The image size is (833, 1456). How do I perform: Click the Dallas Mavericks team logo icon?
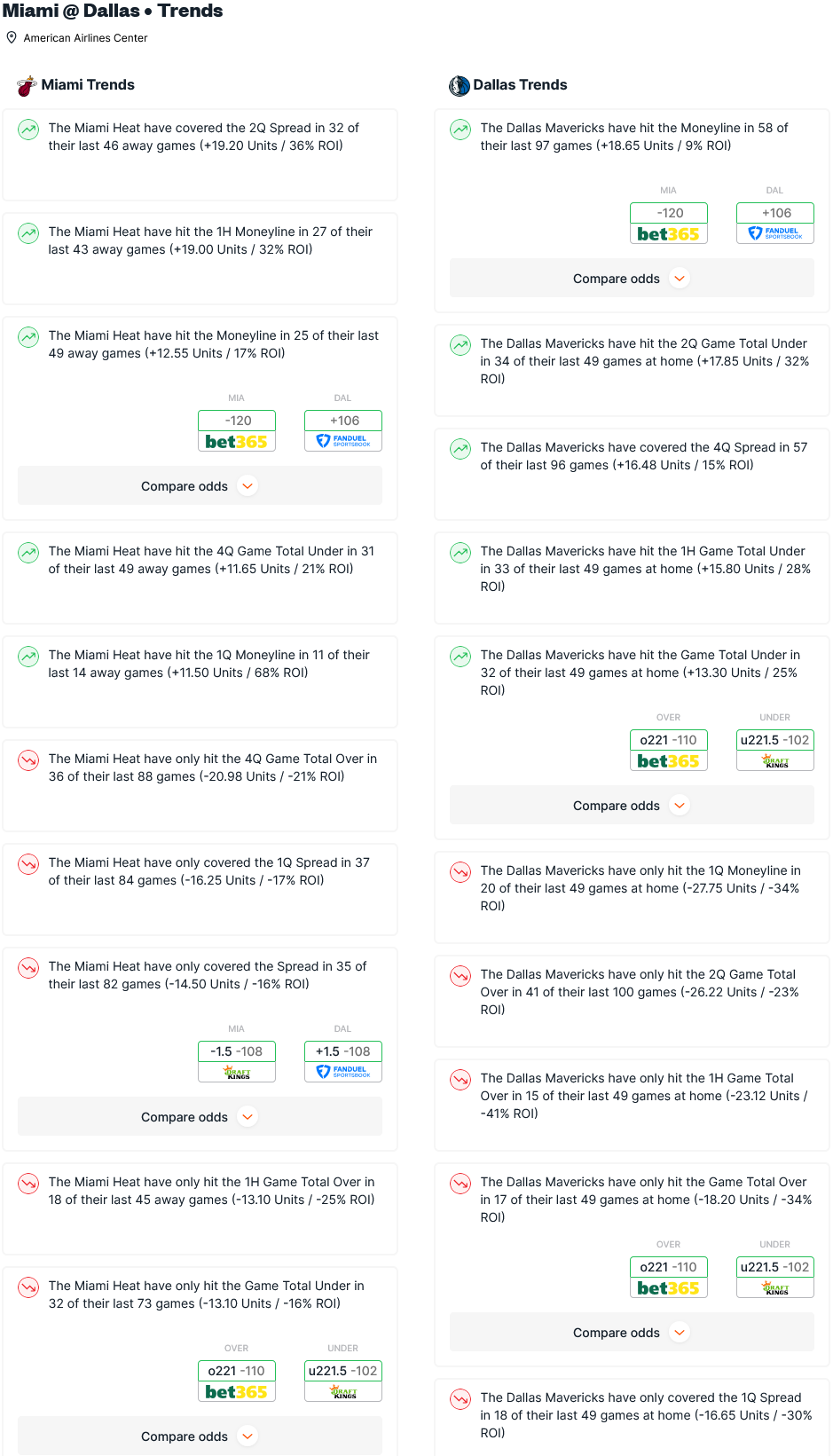460,85
